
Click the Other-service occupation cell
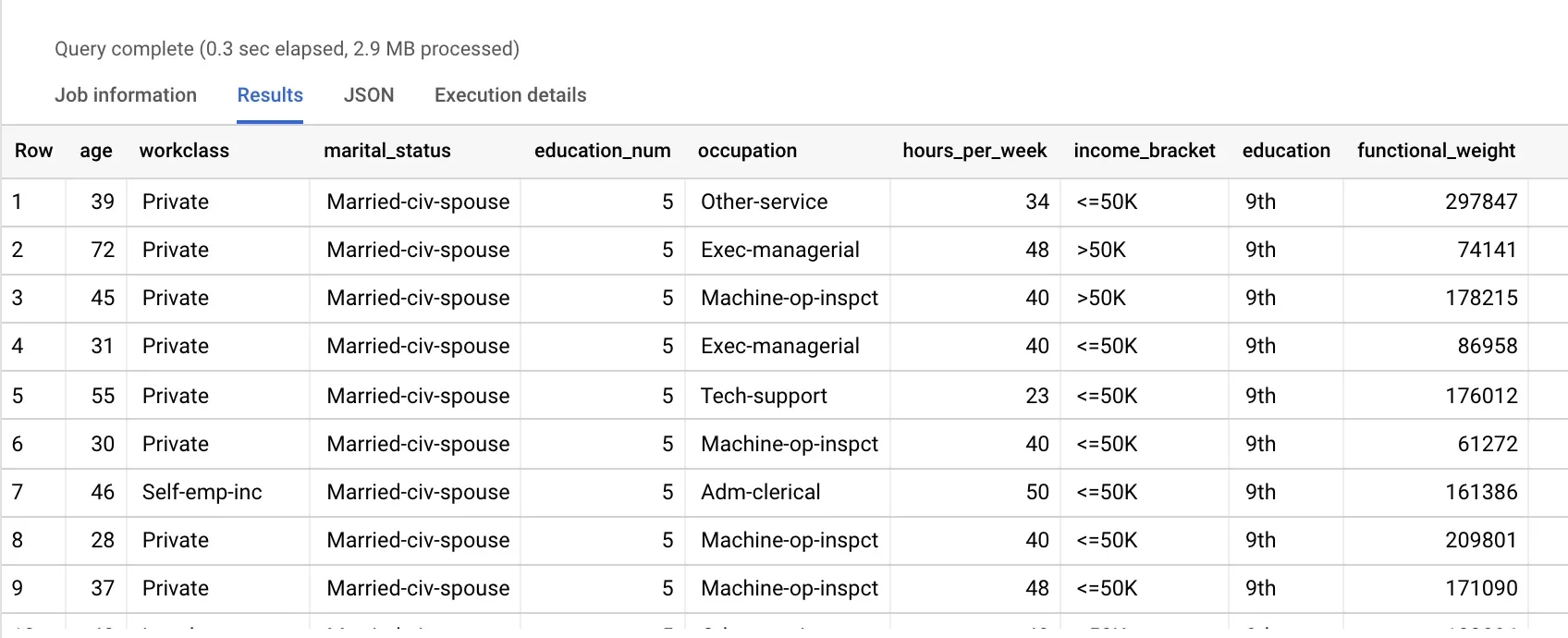764,202
